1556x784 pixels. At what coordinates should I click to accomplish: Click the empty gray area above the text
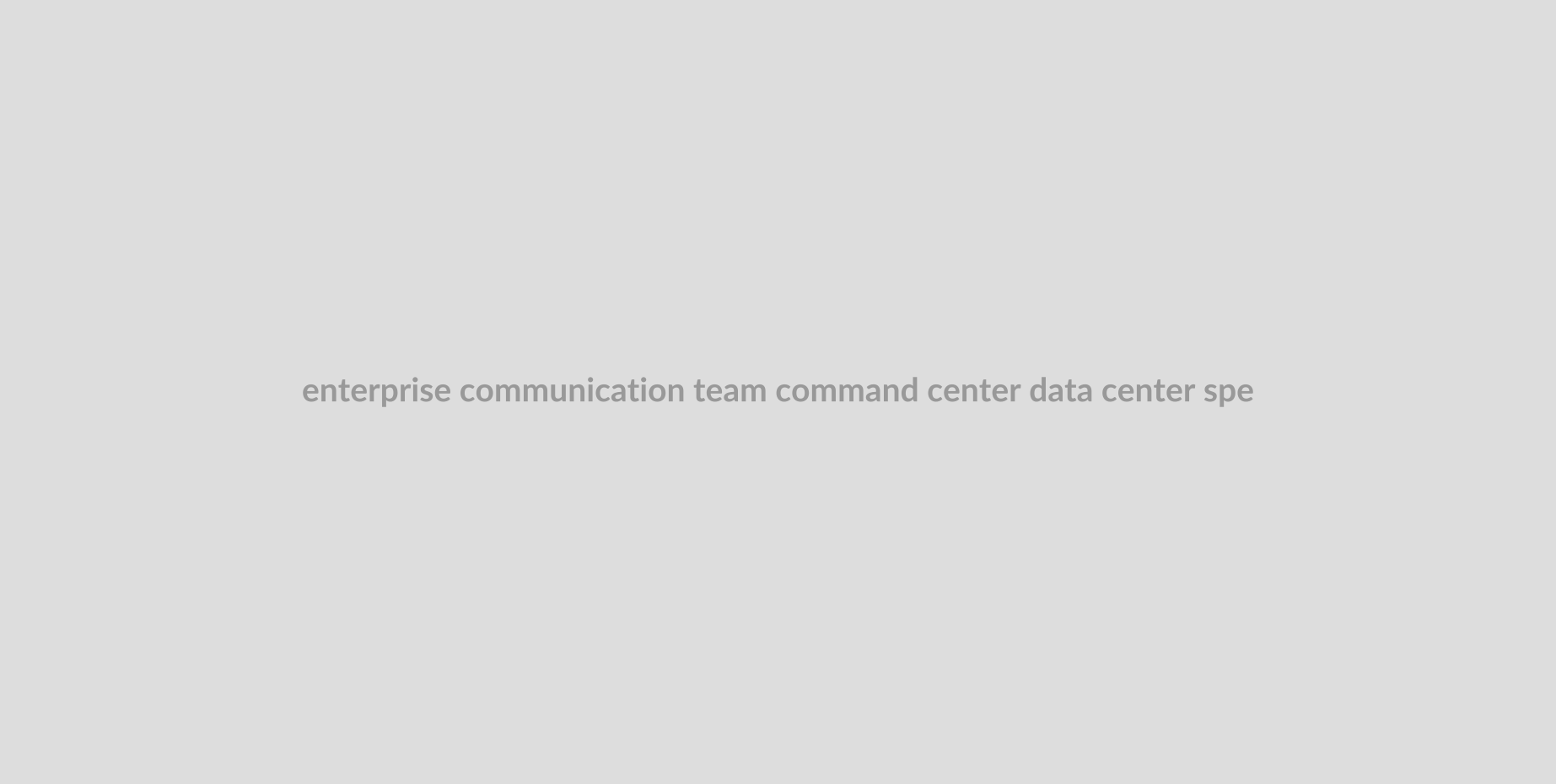pyautogui.click(x=778, y=185)
